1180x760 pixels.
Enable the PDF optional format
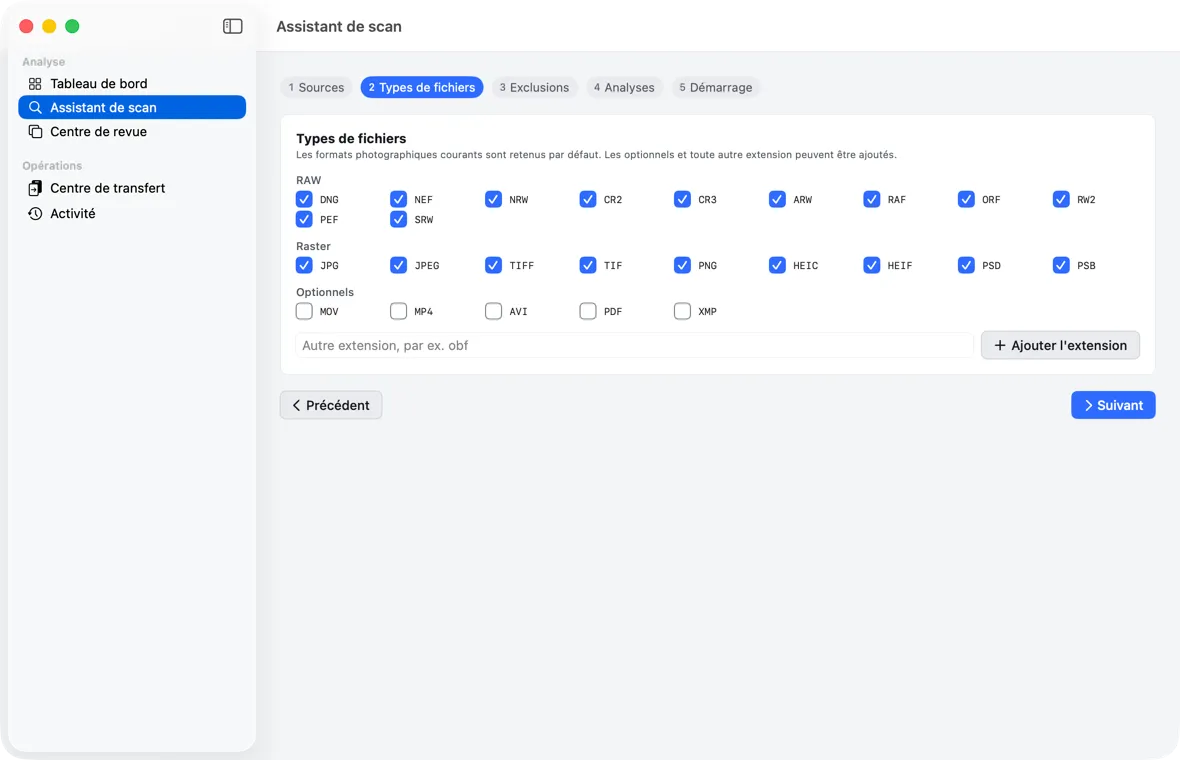[588, 311]
